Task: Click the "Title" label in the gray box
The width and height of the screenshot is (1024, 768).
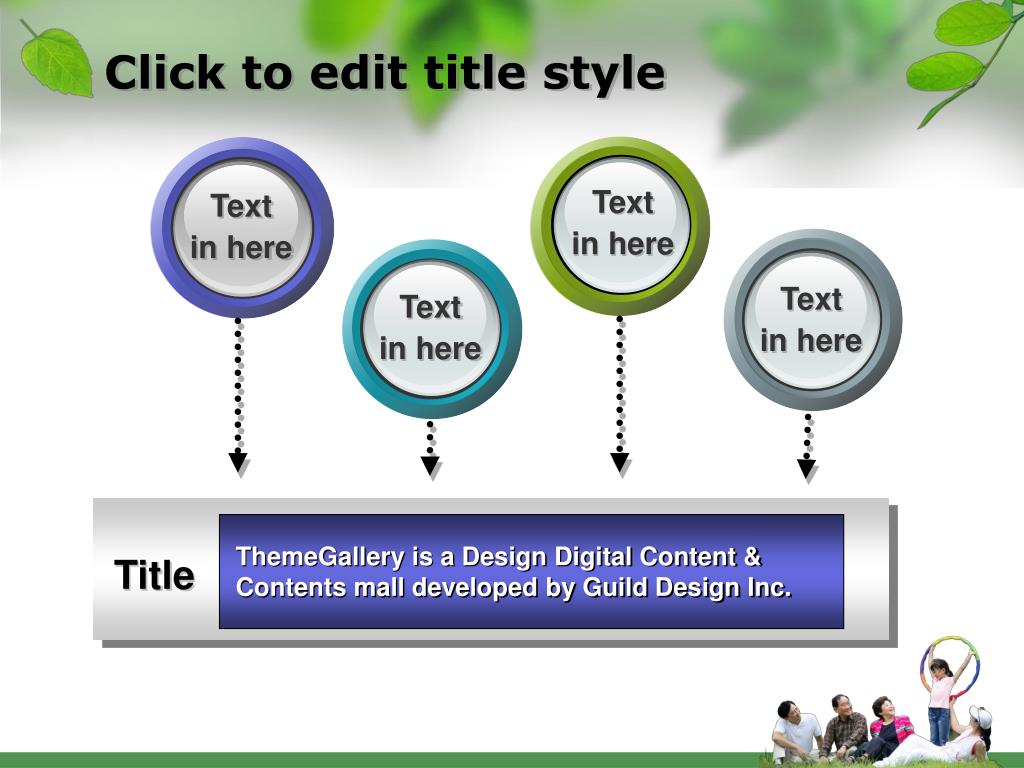Action: [x=155, y=575]
